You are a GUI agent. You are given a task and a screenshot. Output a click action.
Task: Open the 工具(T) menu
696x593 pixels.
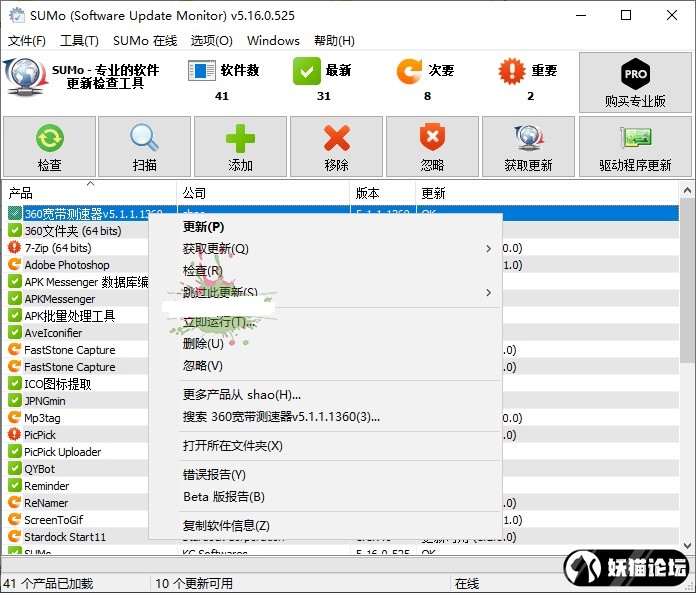pyautogui.click(x=79, y=41)
